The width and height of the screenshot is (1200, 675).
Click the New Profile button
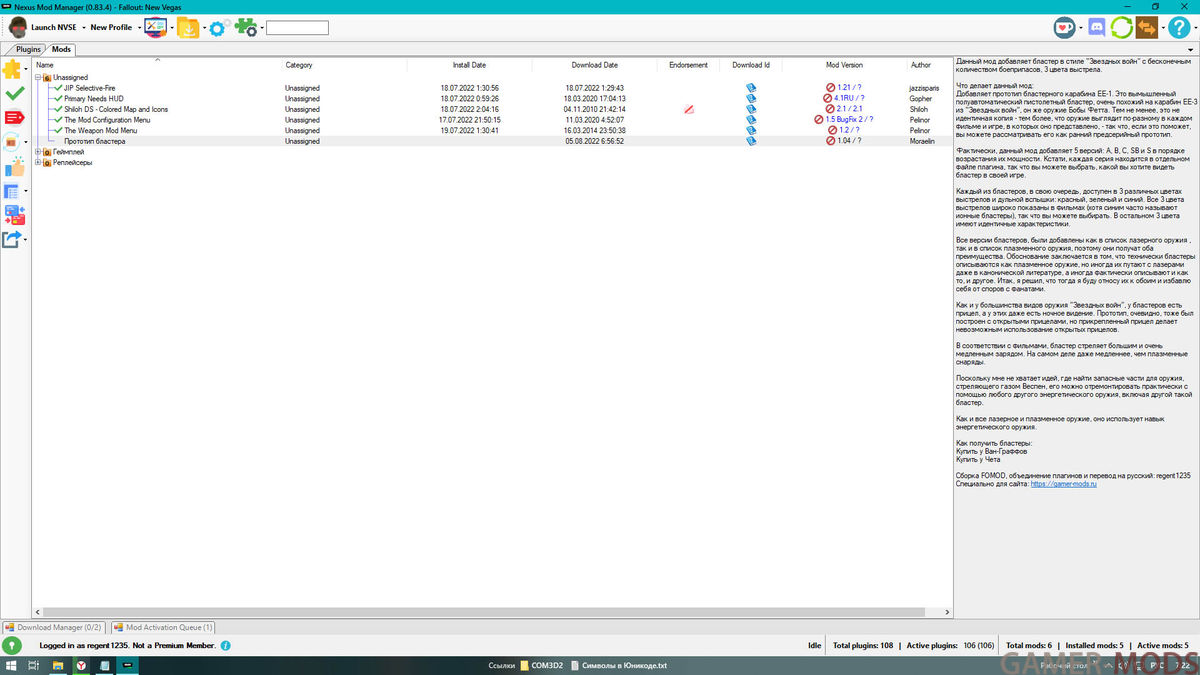click(111, 28)
